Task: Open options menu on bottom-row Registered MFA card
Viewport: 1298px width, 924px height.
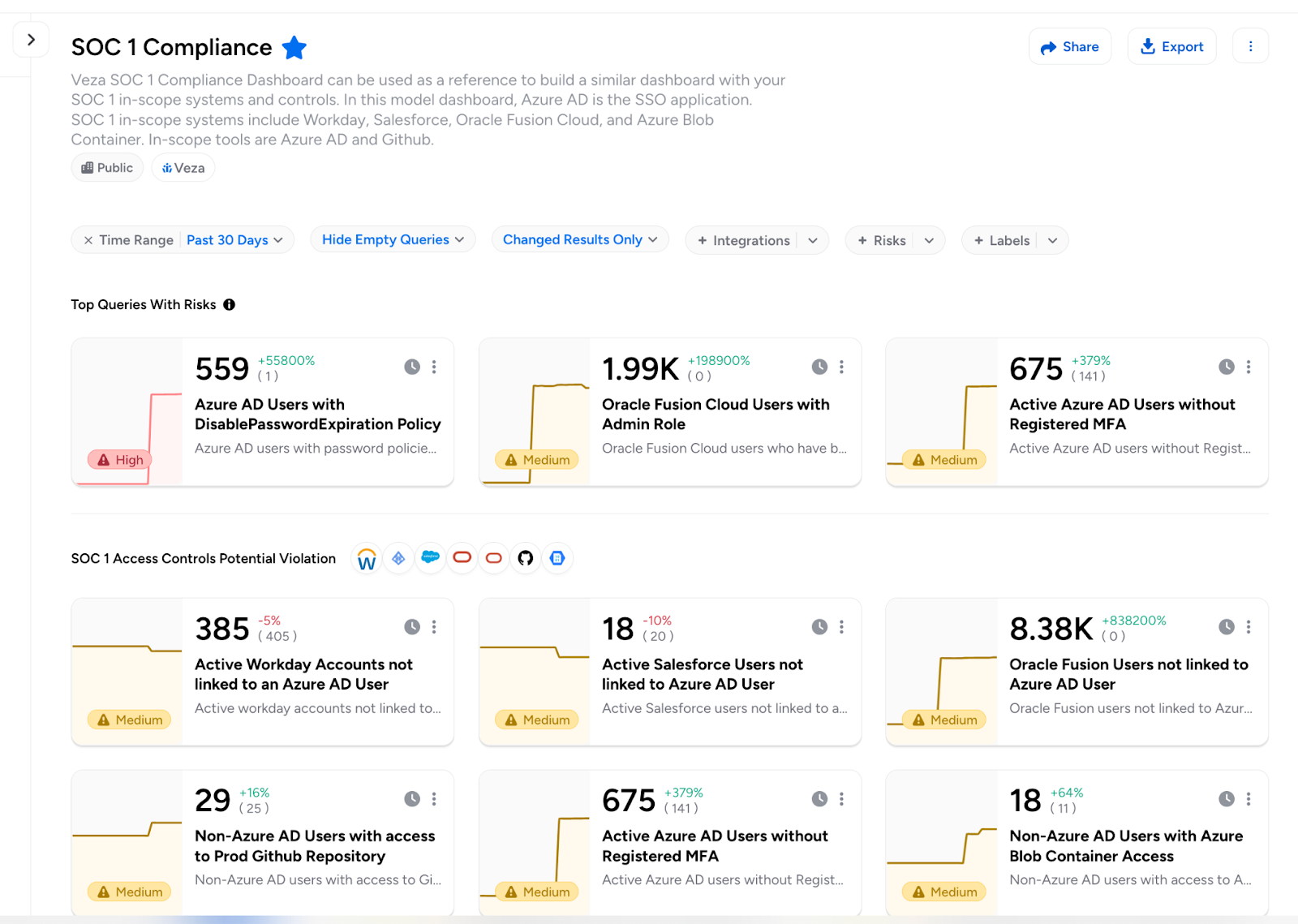Action: click(x=841, y=799)
